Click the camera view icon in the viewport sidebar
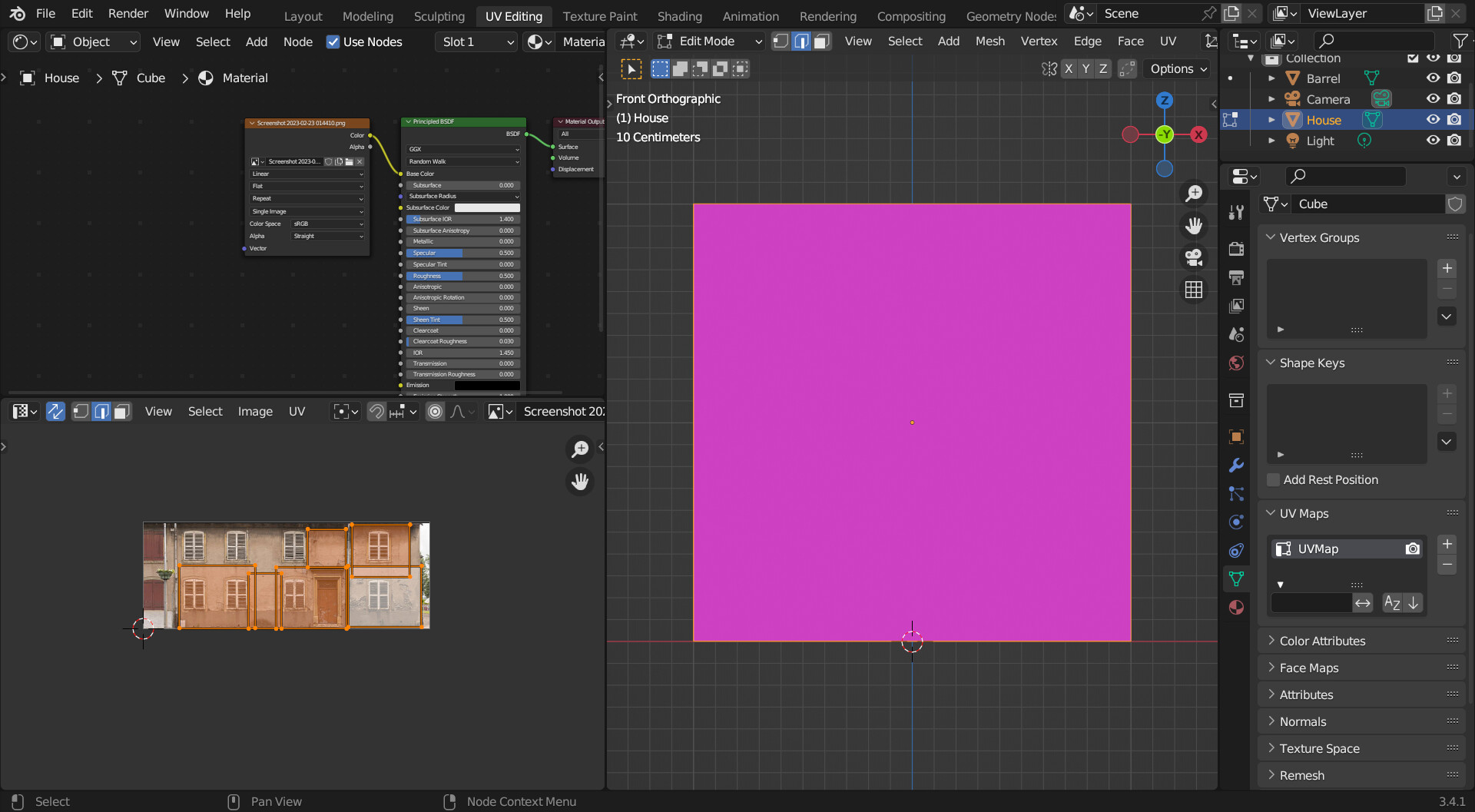The height and width of the screenshot is (812, 1475). click(1194, 257)
